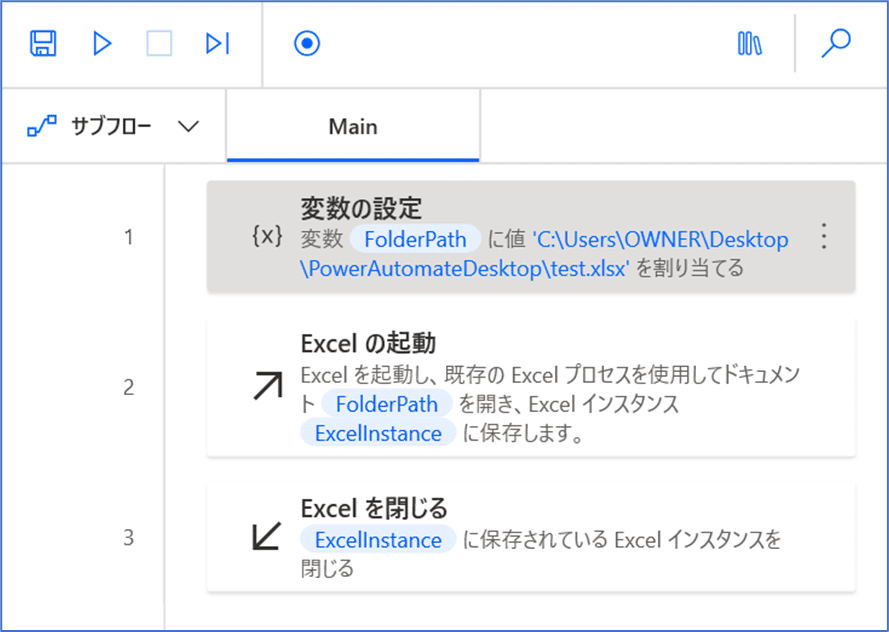Click the subflow icon beside サブフロー
This screenshot has height=632, width=889.
[42, 126]
